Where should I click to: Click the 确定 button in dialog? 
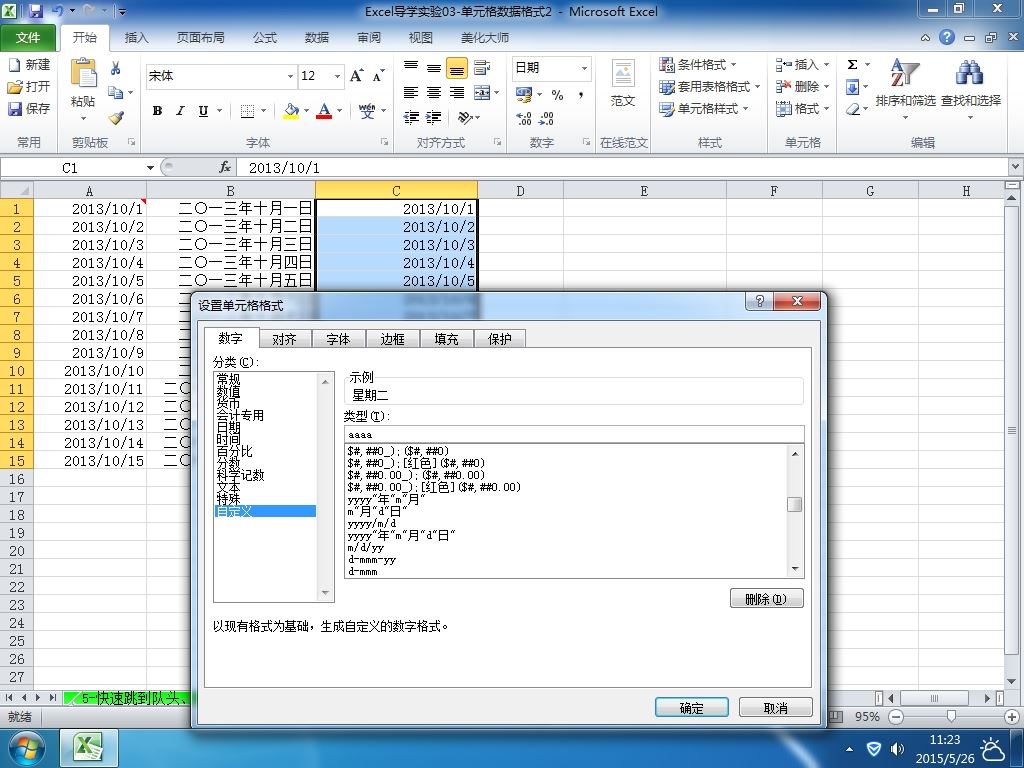[692, 708]
